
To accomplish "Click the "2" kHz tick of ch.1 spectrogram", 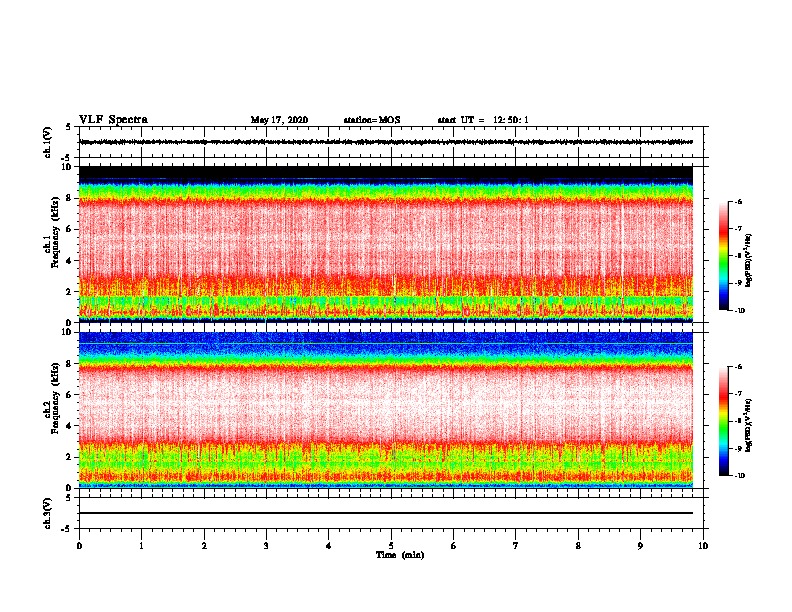I will pyautogui.click(x=69, y=291).
